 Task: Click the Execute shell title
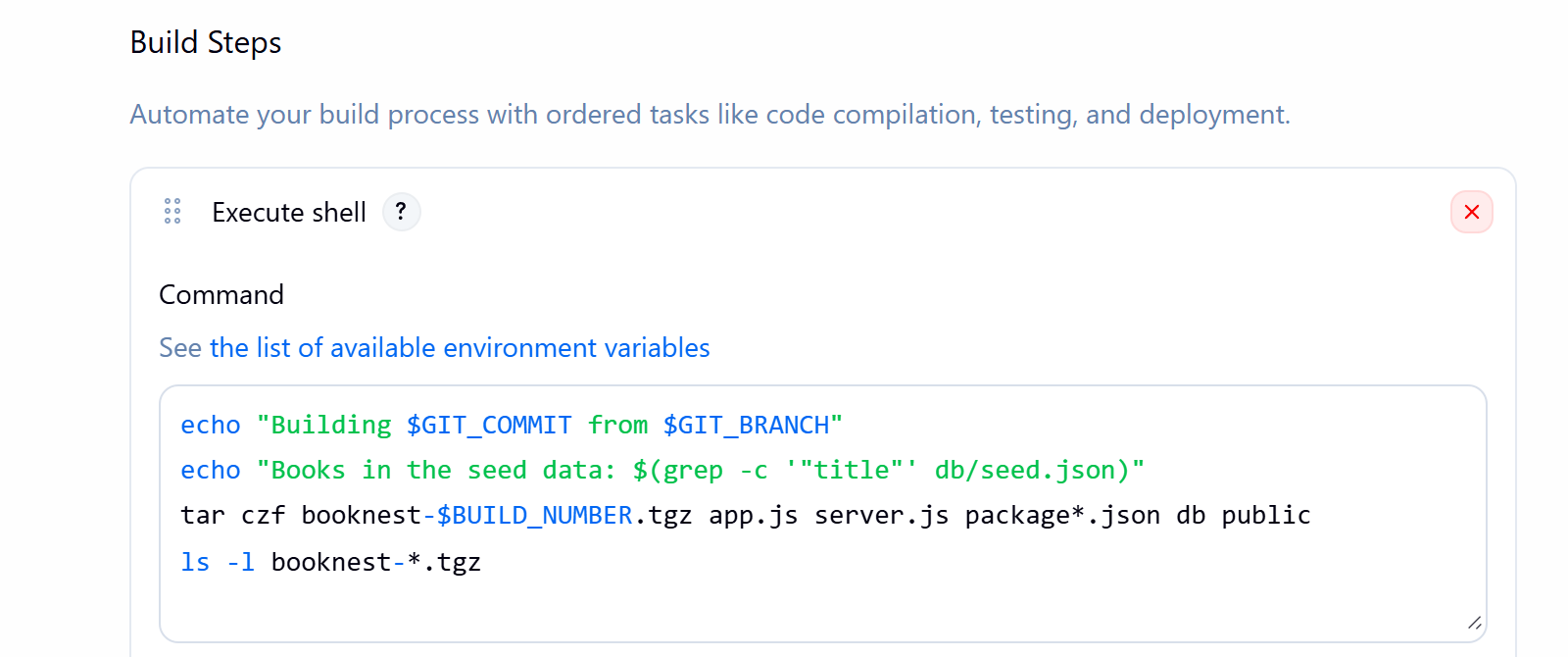point(289,213)
